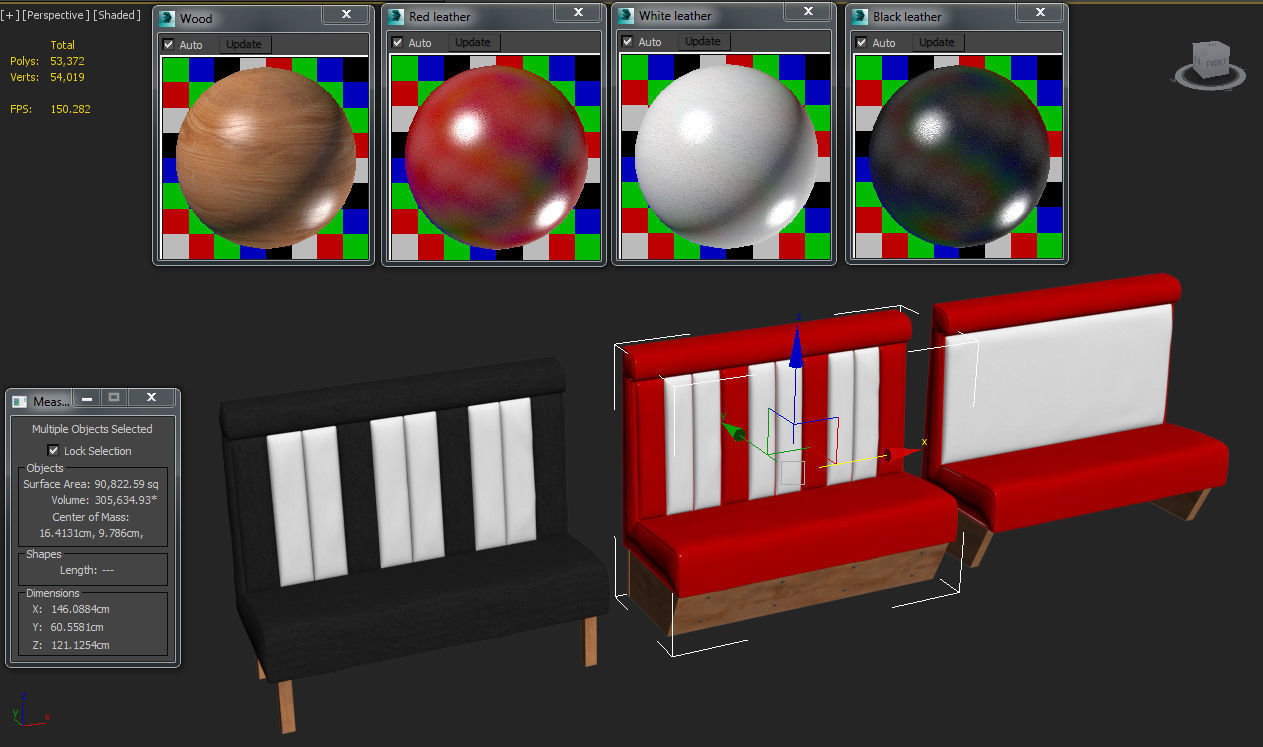Screen dimensions: 1263x747
Task: Click Update in Red leather window
Action: pyautogui.click(x=473, y=42)
